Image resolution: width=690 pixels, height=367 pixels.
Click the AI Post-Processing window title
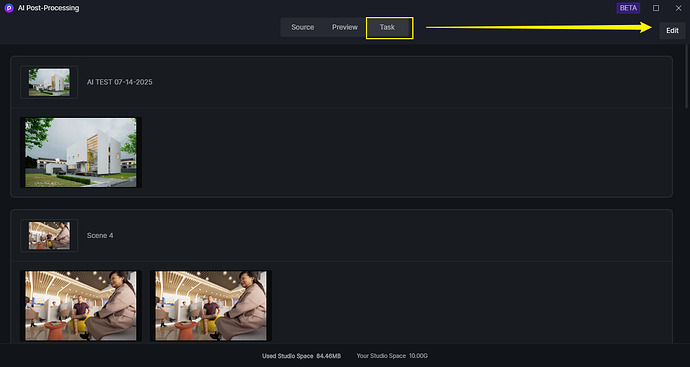tap(48, 8)
